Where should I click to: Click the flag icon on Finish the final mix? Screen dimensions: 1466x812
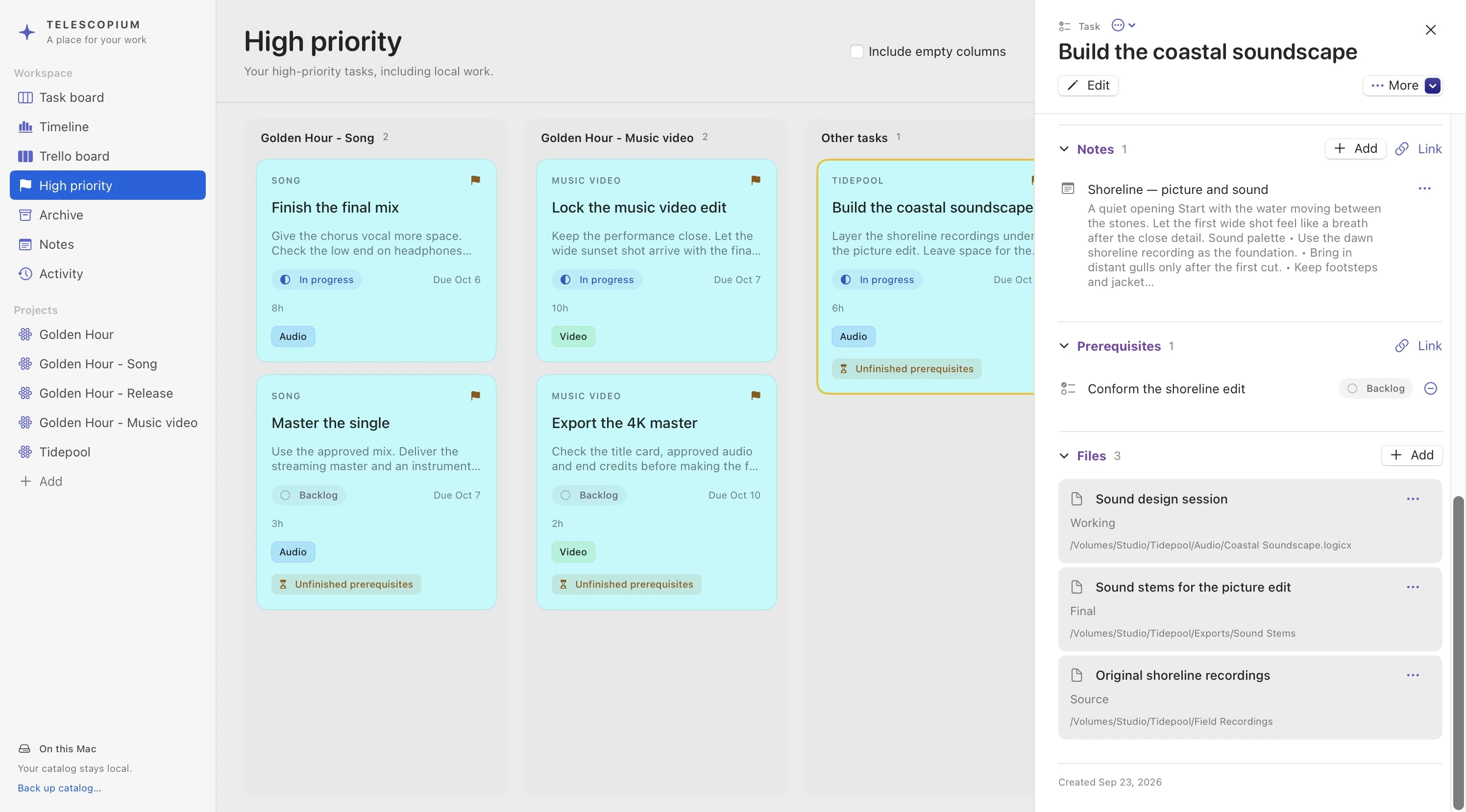[x=475, y=180]
